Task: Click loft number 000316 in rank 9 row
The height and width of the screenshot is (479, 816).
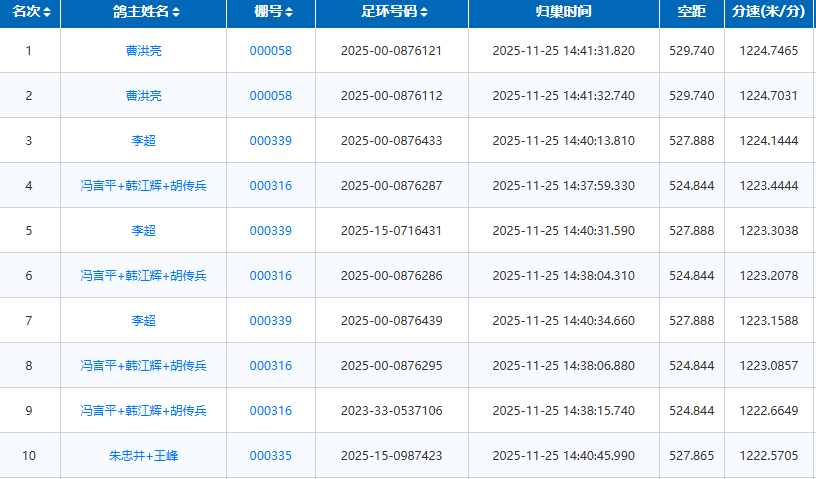Action: (x=270, y=411)
